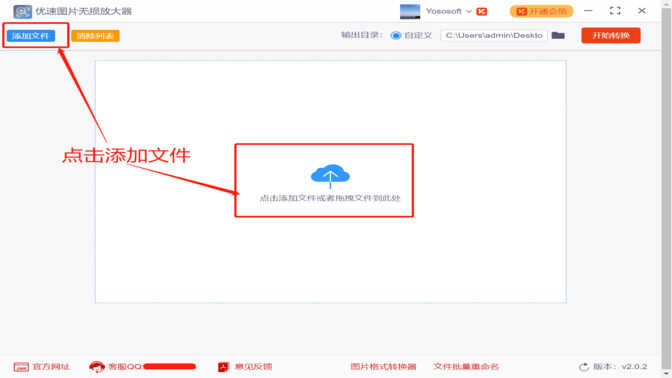Click the 点击添加文件或者拖拽文件到此处 text
Screen dimensions: 672x378
pyautogui.click(x=330, y=198)
